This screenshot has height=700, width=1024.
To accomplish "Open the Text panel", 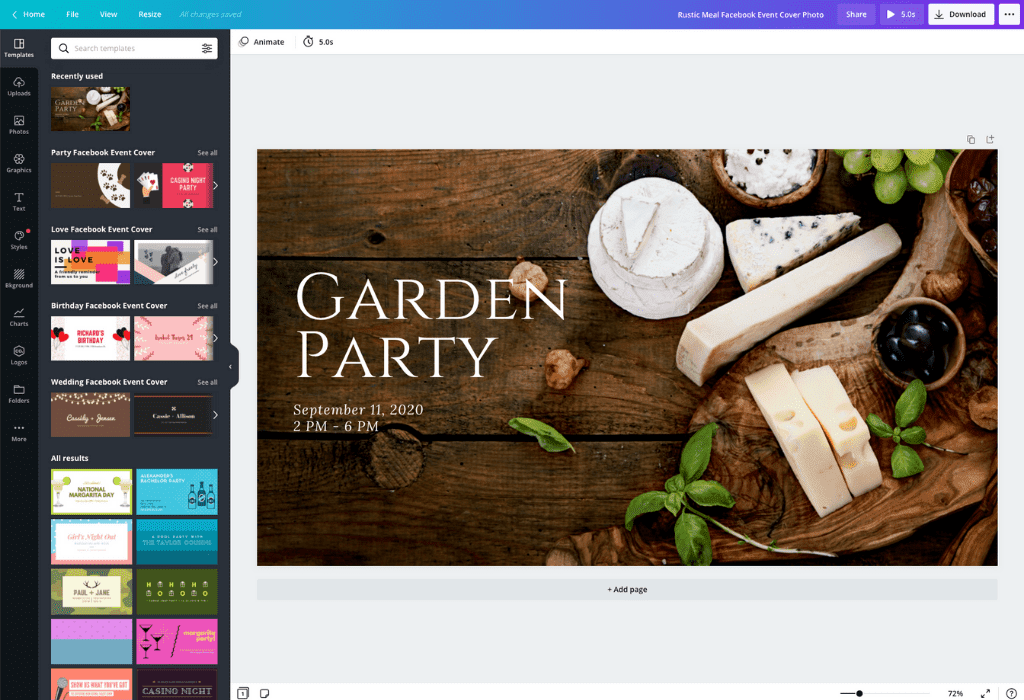I will tap(19, 200).
